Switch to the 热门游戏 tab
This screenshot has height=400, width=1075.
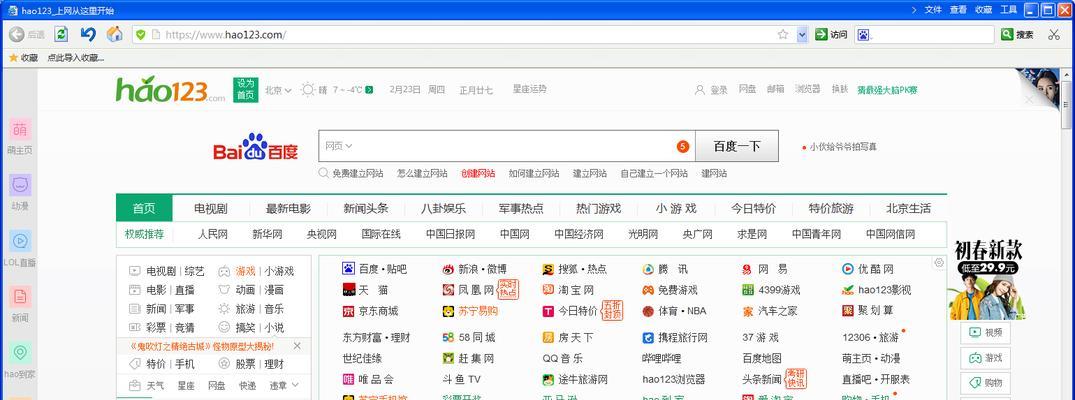599,209
